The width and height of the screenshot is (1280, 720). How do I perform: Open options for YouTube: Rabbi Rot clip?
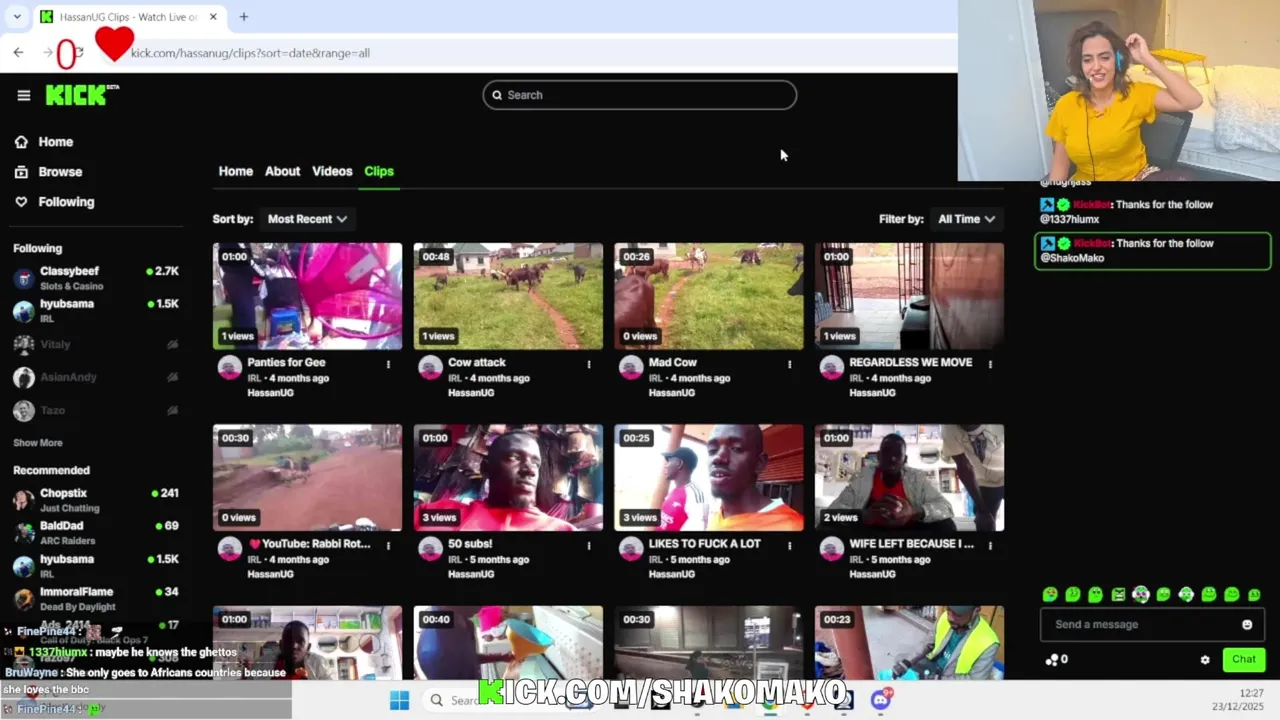(388, 546)
